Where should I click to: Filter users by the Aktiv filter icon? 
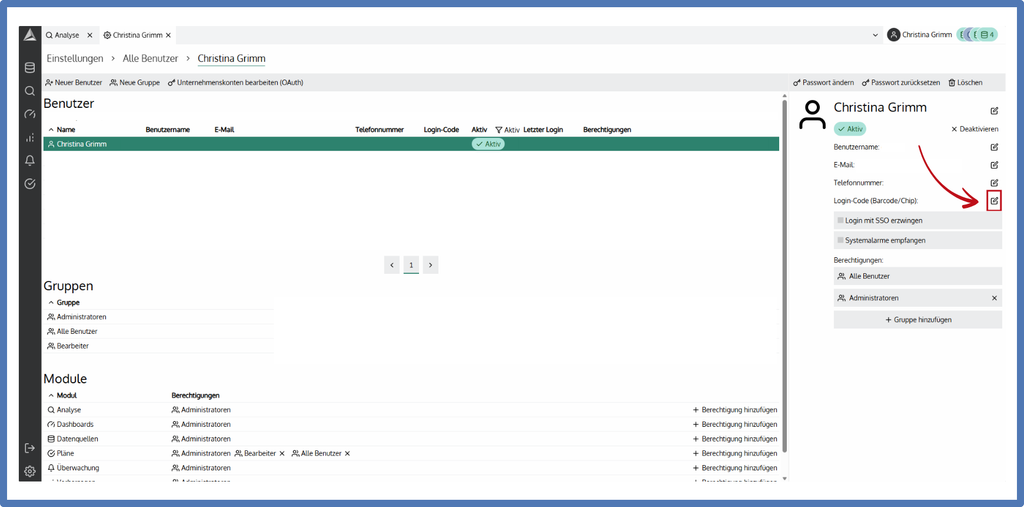pyautogui.click(x=498, y=130)
